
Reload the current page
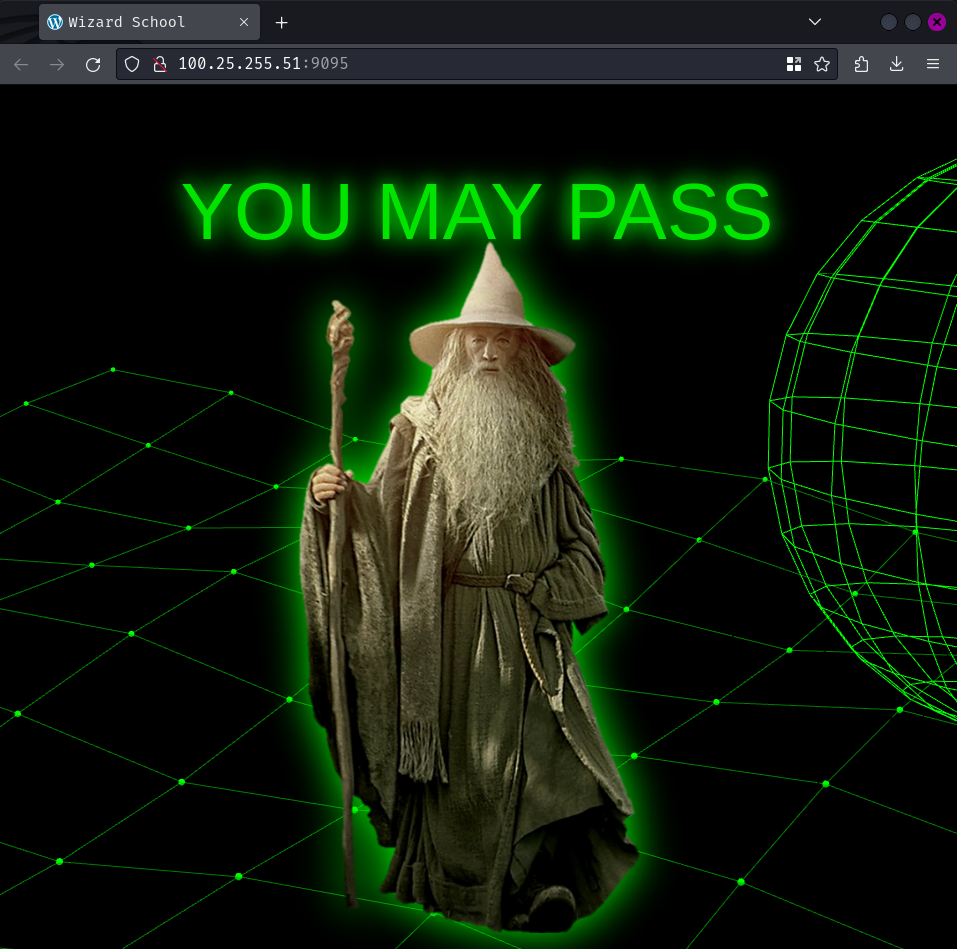[x=93, y=64]
